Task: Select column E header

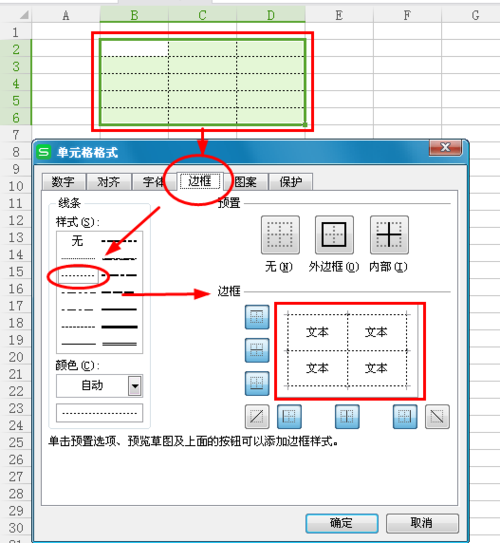Action: point(339,15)
